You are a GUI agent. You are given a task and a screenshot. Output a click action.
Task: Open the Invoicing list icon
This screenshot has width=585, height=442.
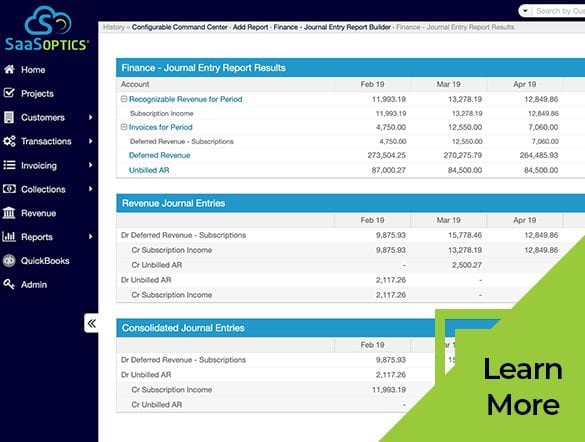9,165
